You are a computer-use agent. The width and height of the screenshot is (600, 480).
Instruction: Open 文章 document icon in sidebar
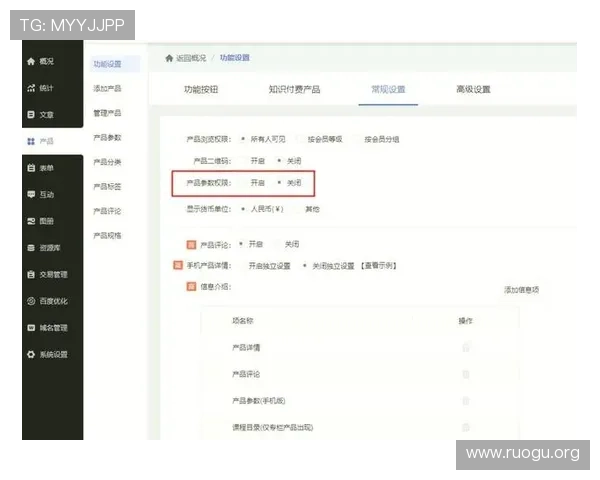[31, 114]
